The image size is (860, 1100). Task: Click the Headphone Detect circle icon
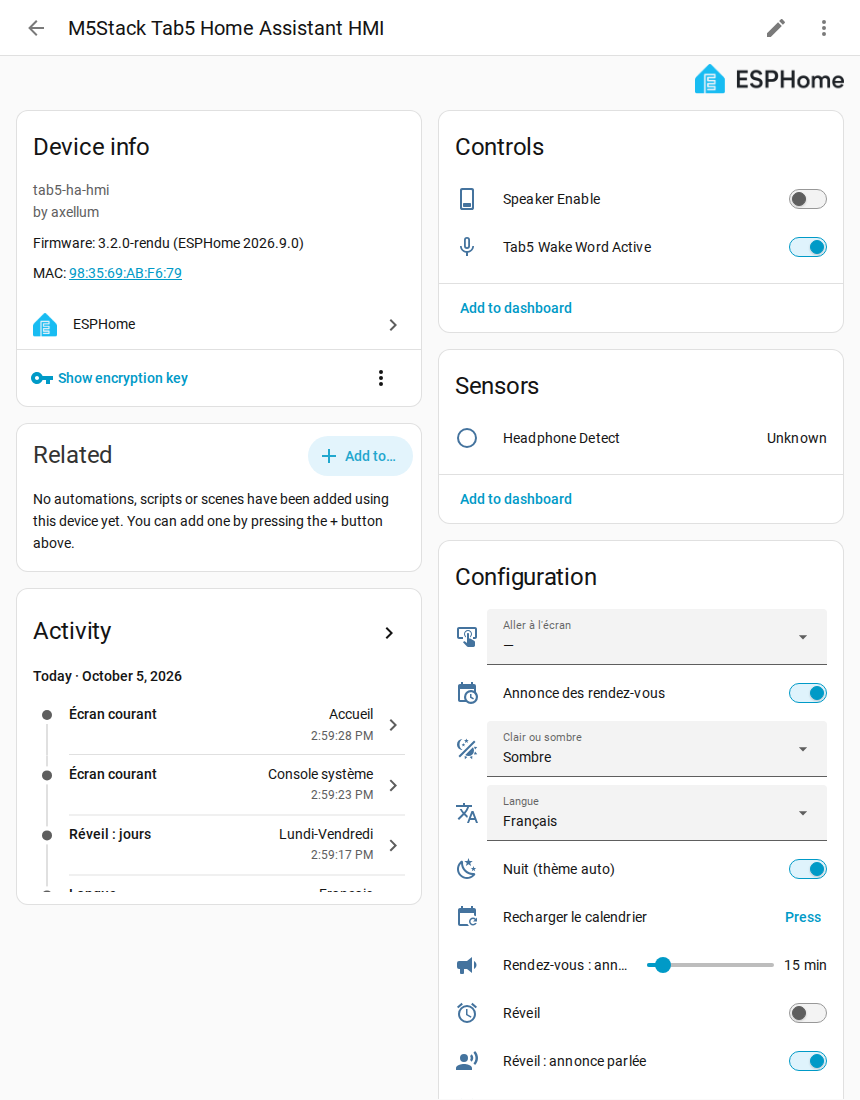(x=466, y=438)
